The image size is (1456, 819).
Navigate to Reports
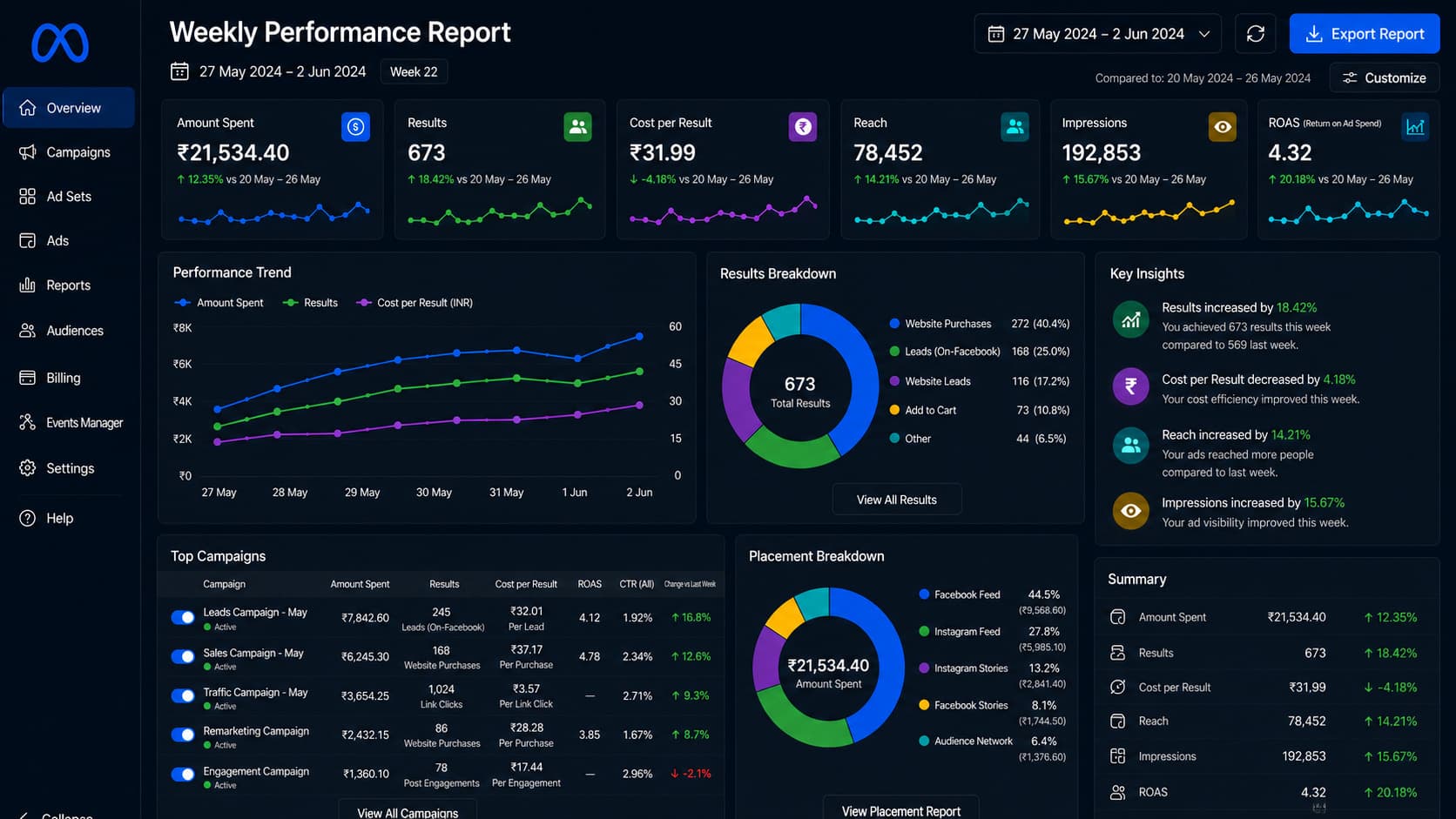69,285
